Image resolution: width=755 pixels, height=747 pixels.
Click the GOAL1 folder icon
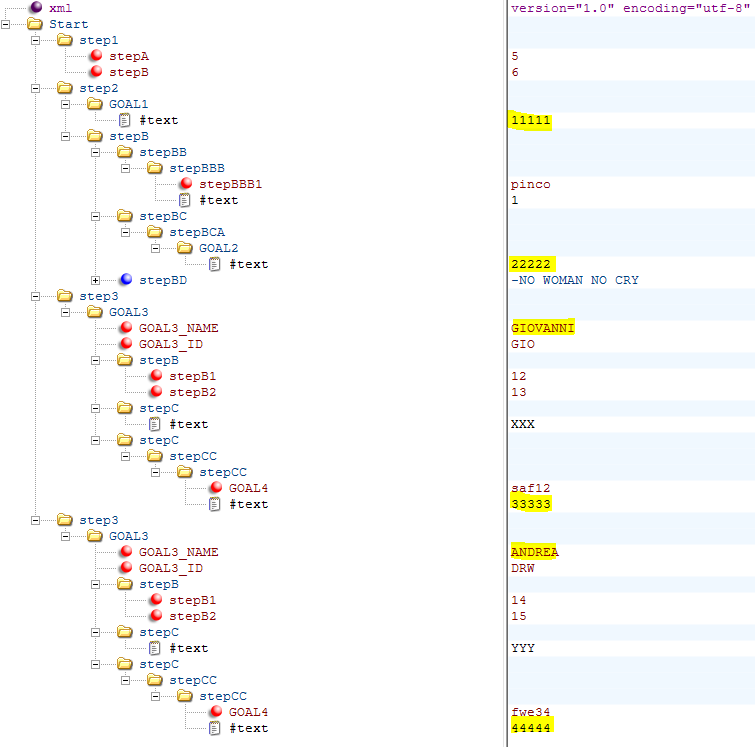coord(95,104)
